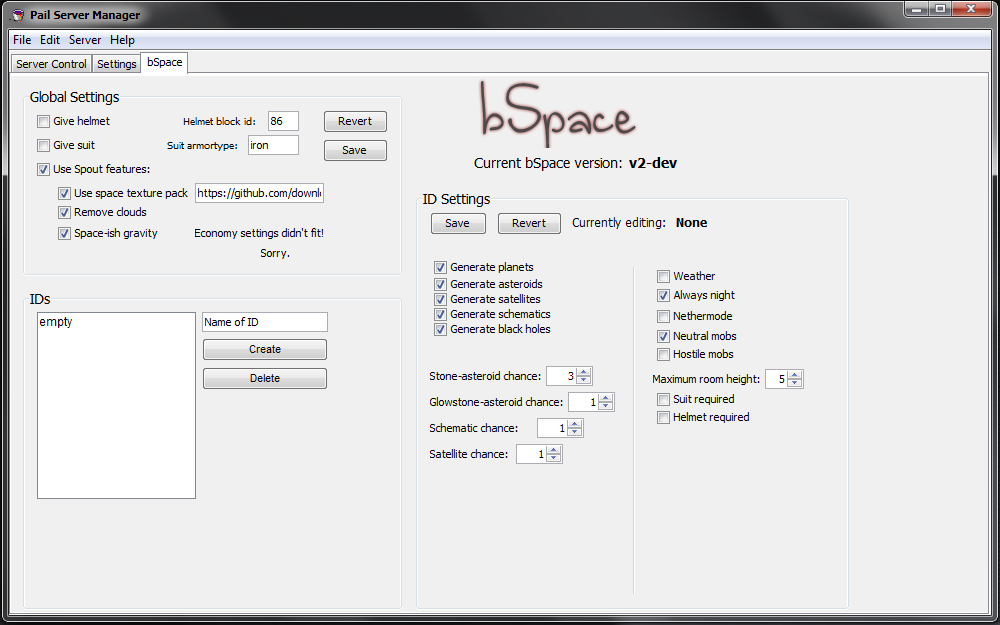
Task: Maximize the Pail Server Manager window
Action: coord(940,9)
